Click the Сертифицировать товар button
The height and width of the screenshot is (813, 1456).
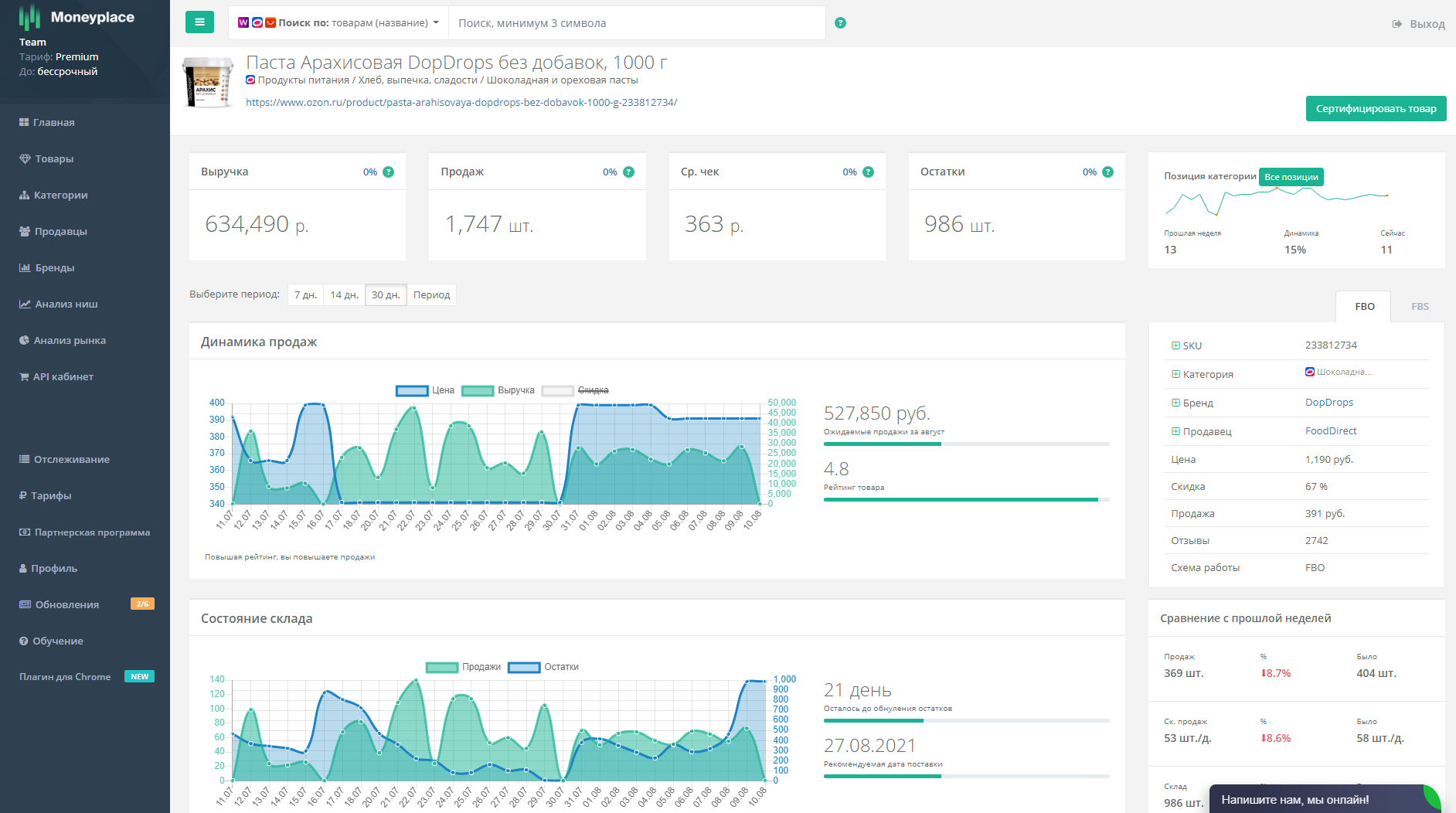click(1376, 109)
